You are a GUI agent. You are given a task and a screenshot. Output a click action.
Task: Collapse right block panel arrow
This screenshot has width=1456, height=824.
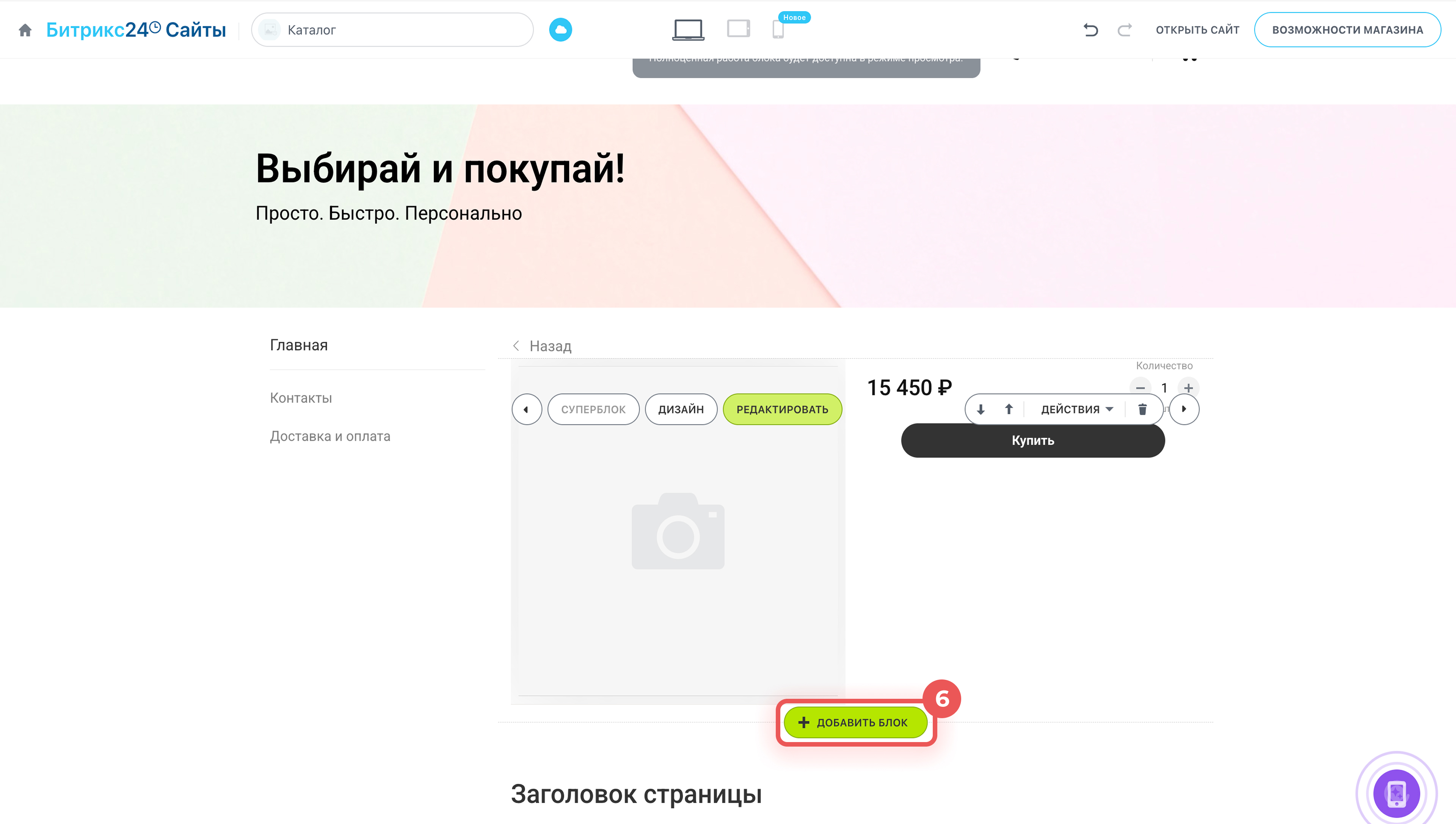(x=1183, y=409)
